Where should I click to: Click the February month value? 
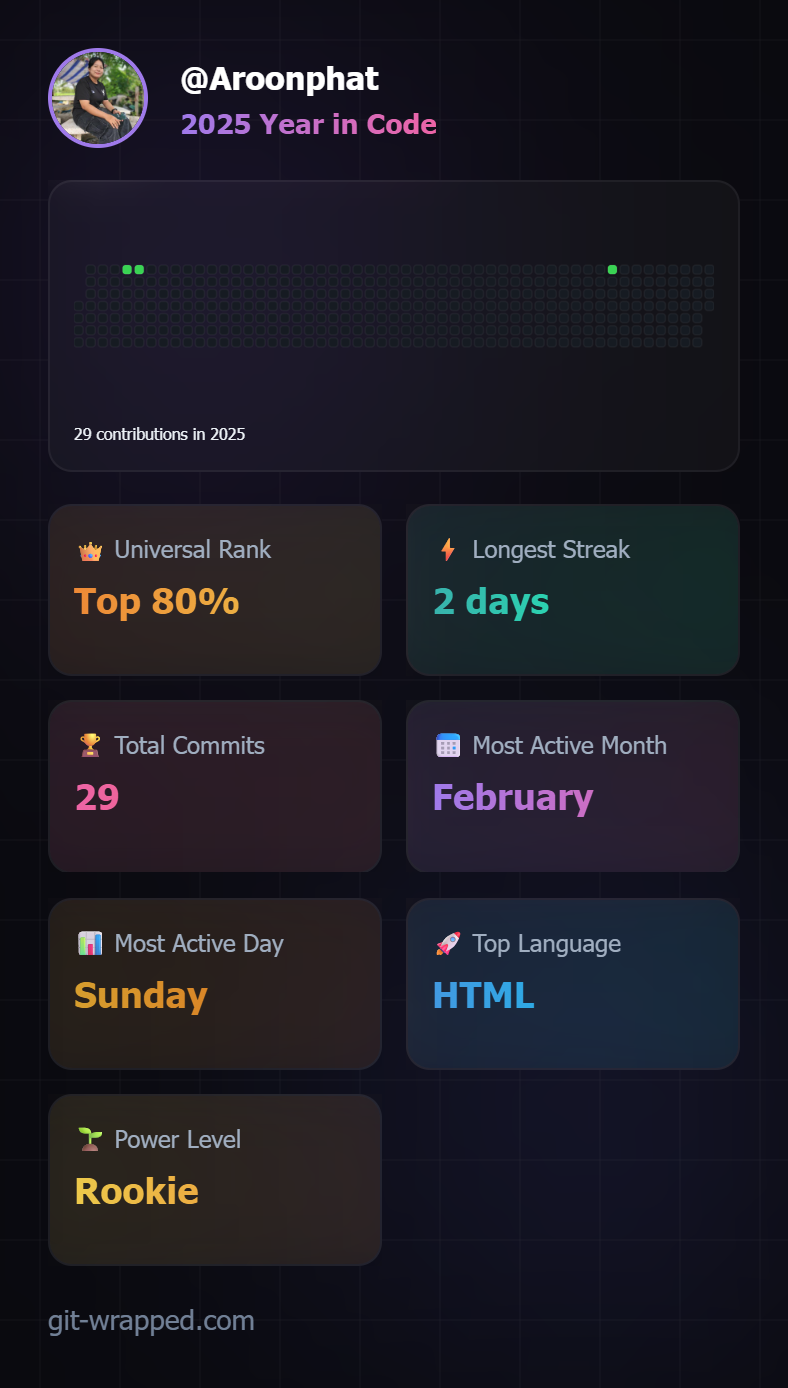click(x=513, y=798)
